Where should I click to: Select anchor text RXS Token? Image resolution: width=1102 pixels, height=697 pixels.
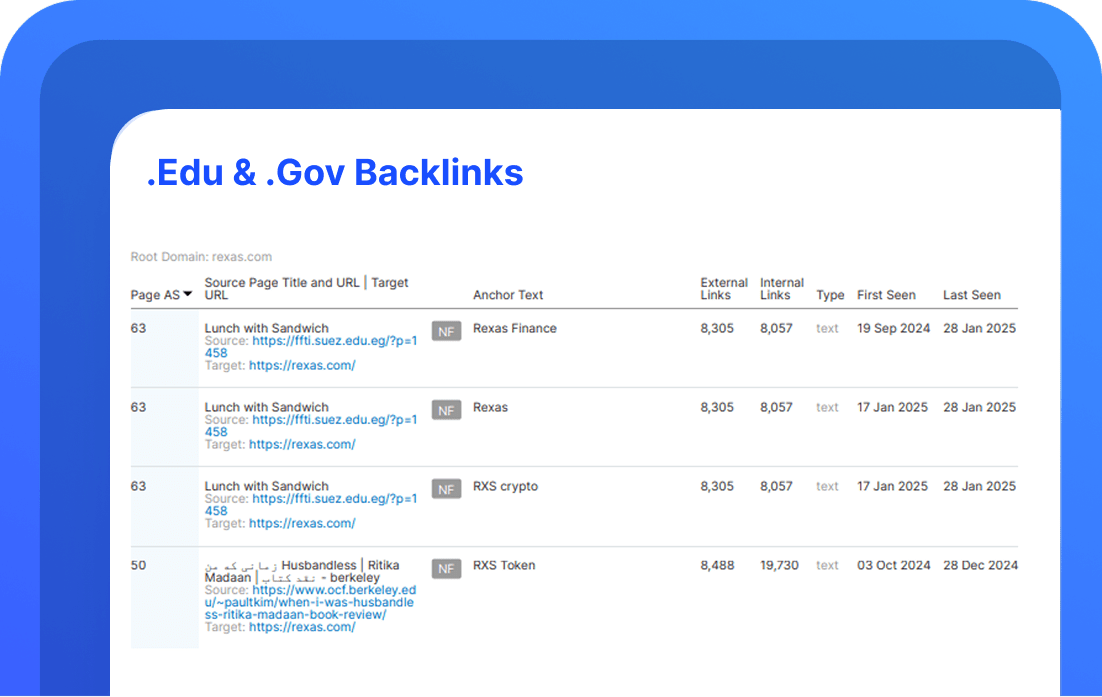click(504, 565)
